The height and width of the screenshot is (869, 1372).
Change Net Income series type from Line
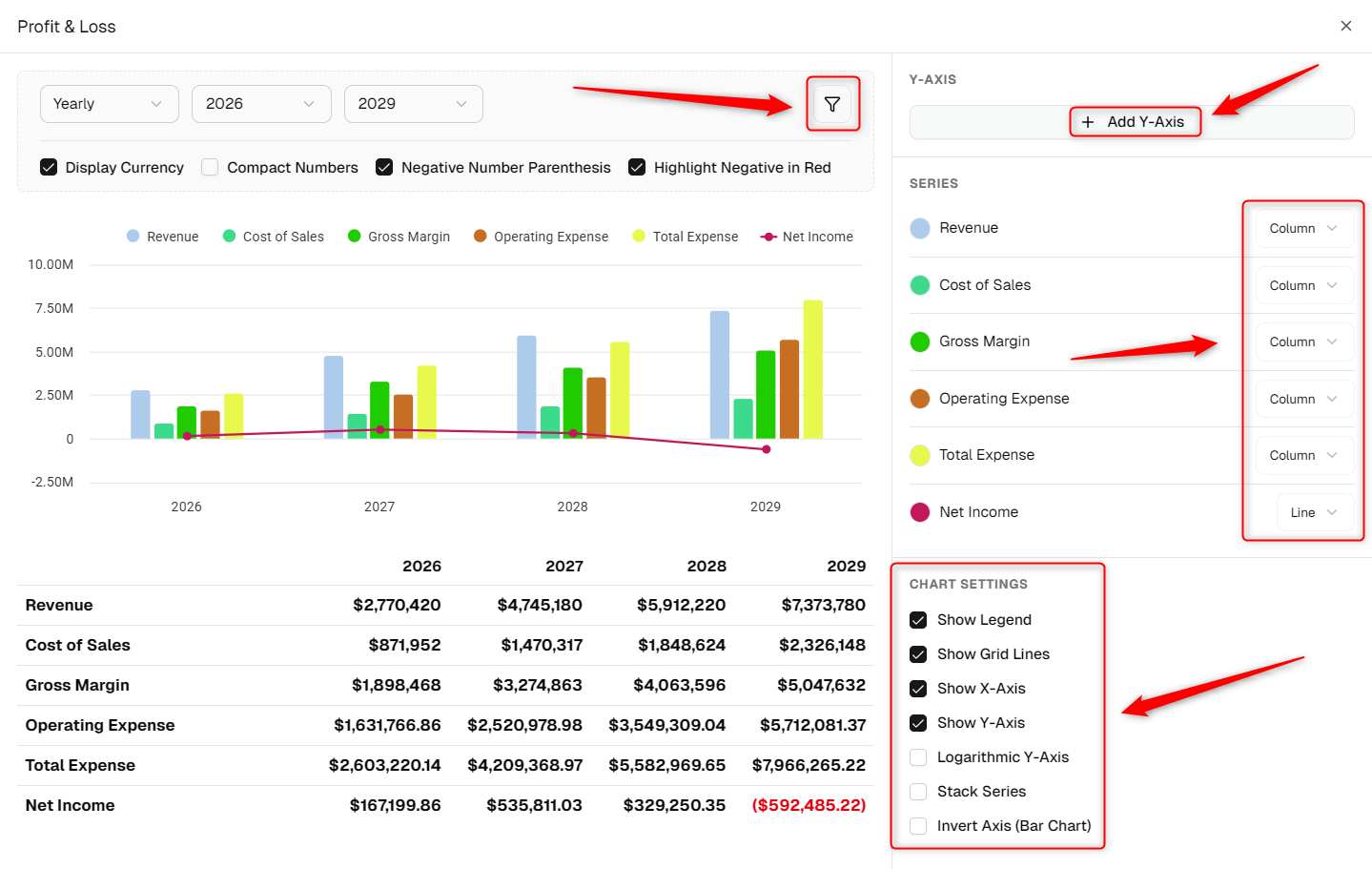(x=1315, y=512)
